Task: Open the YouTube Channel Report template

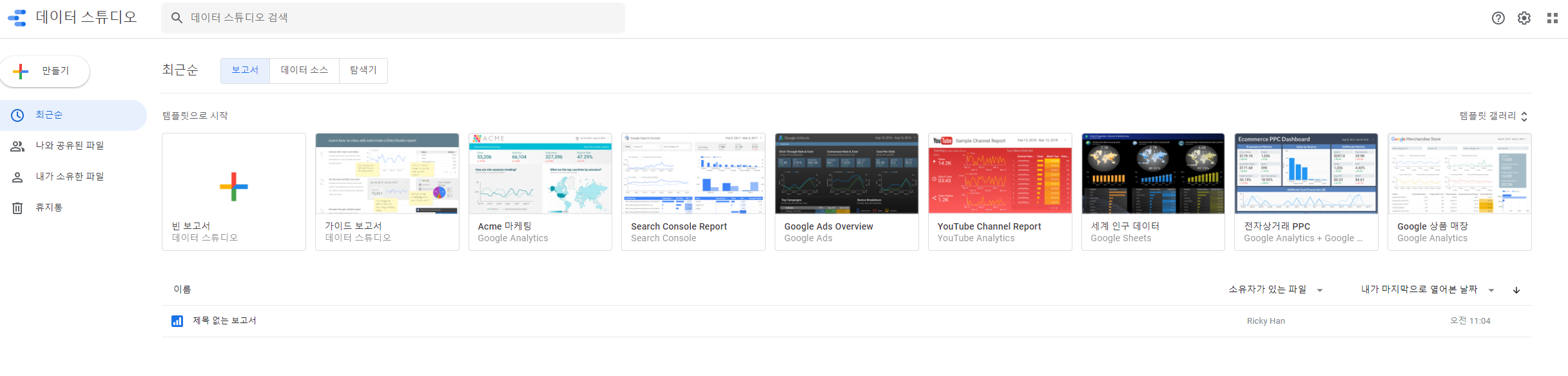Action: pos(1000,192)
